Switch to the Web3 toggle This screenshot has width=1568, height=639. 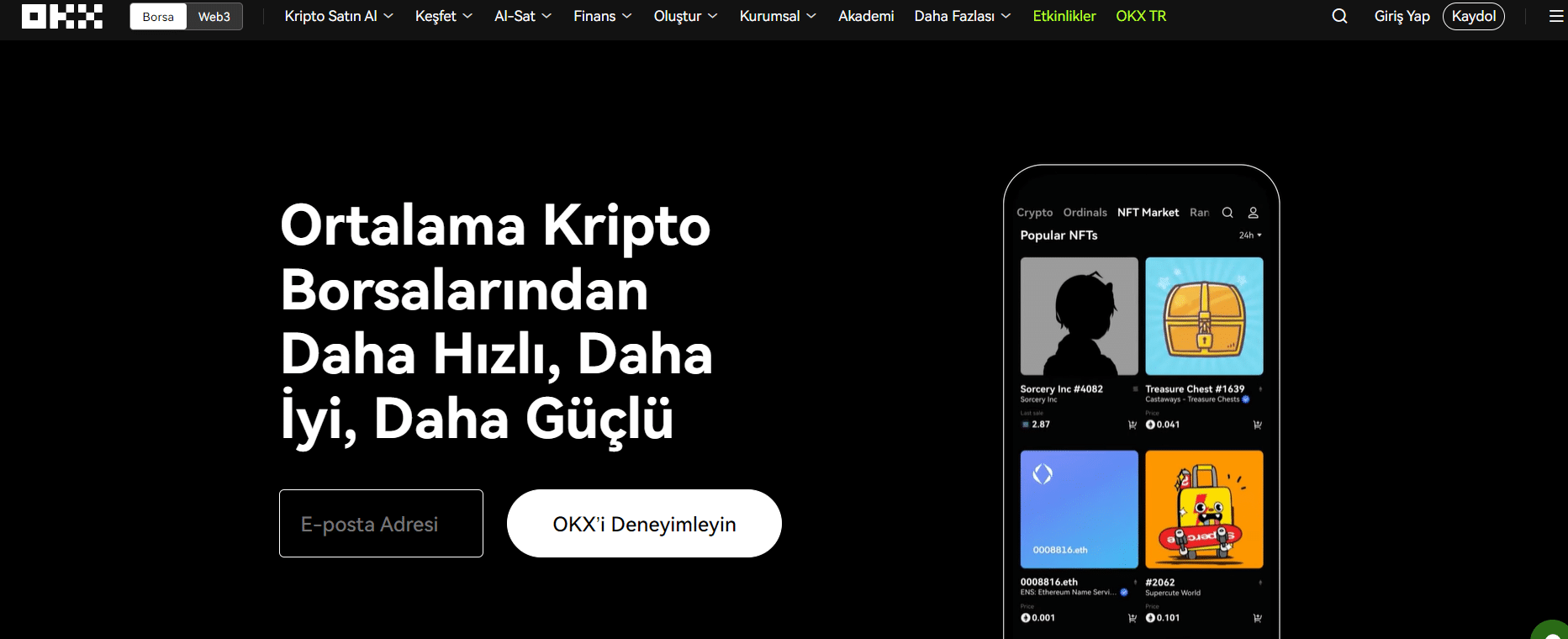coord(214,17)
